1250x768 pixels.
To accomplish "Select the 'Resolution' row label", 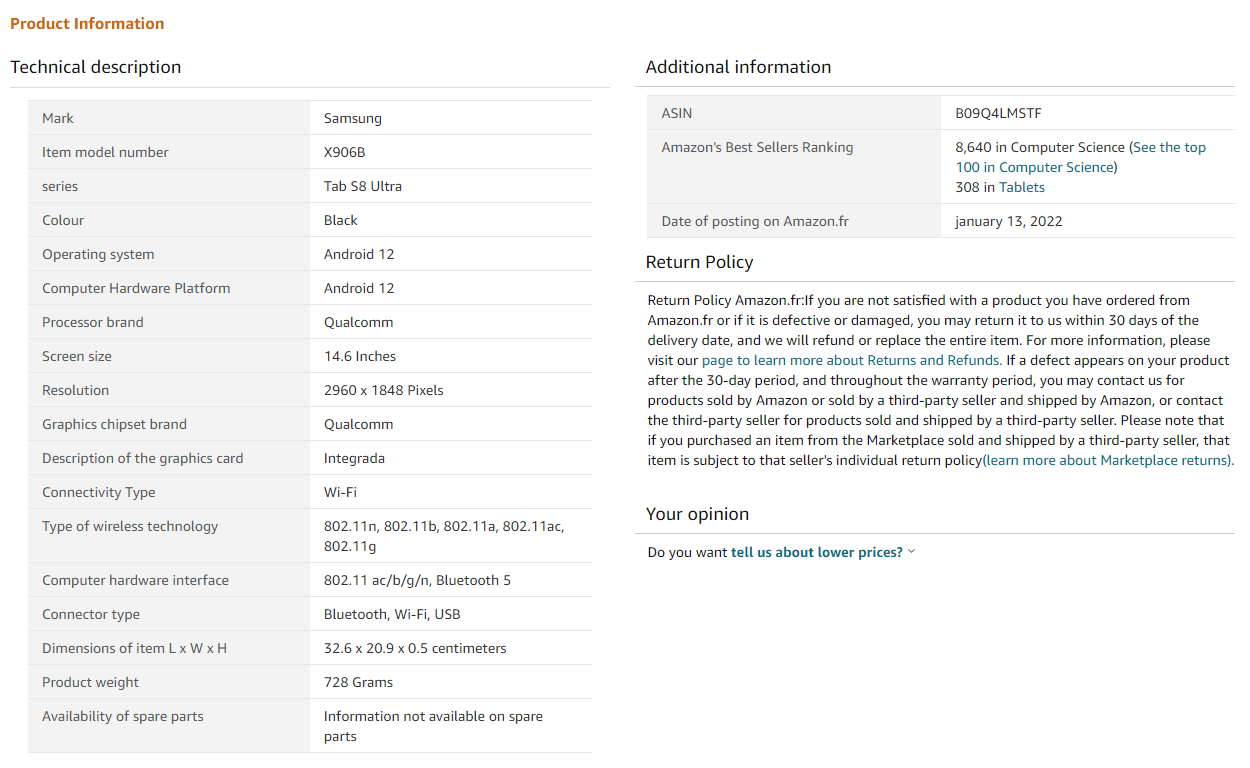I will coord(75,390).
